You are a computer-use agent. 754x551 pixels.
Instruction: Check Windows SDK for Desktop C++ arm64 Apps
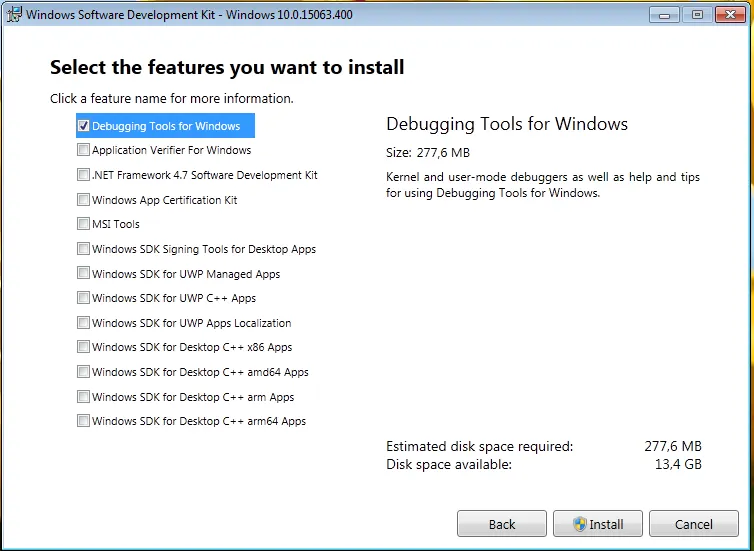click(83, 421)
